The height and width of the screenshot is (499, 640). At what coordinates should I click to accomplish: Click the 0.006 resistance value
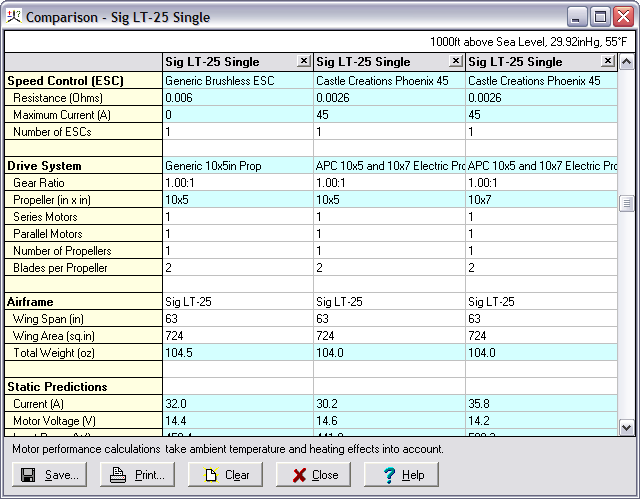pos(238,98)
